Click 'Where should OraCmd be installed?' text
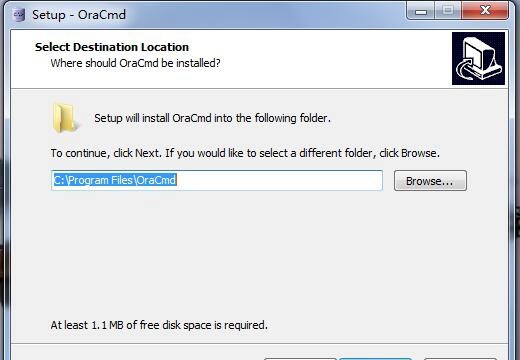 tap(136, 63)
